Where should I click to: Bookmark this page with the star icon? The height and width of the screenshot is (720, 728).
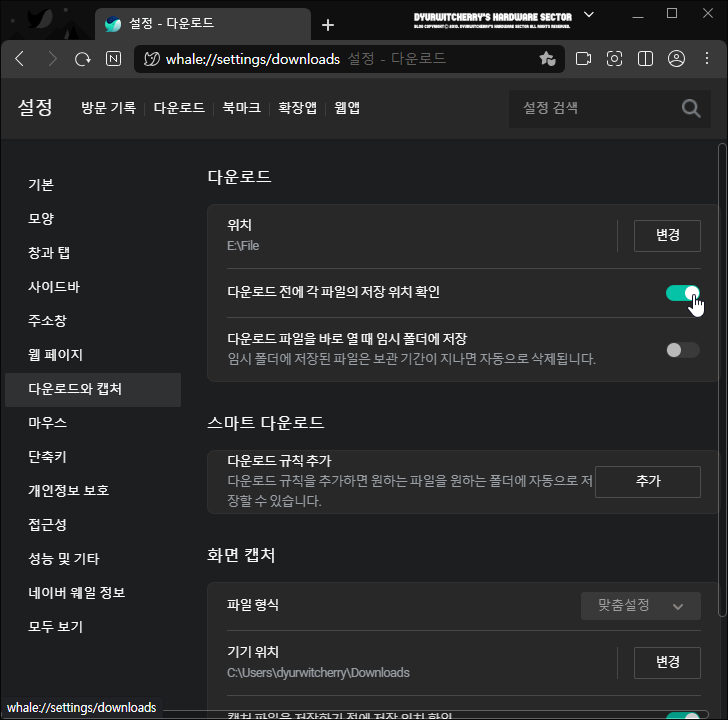(x=548, y=59)
